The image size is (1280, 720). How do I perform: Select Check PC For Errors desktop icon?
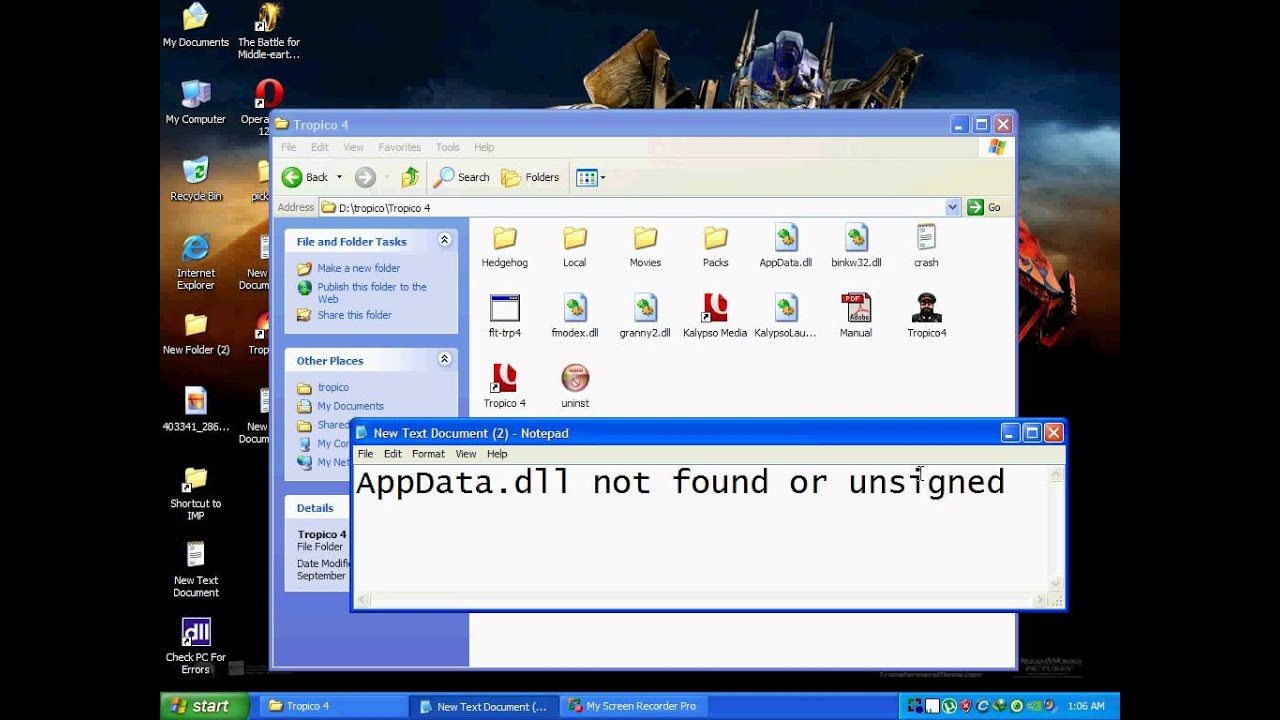point(196,646)
